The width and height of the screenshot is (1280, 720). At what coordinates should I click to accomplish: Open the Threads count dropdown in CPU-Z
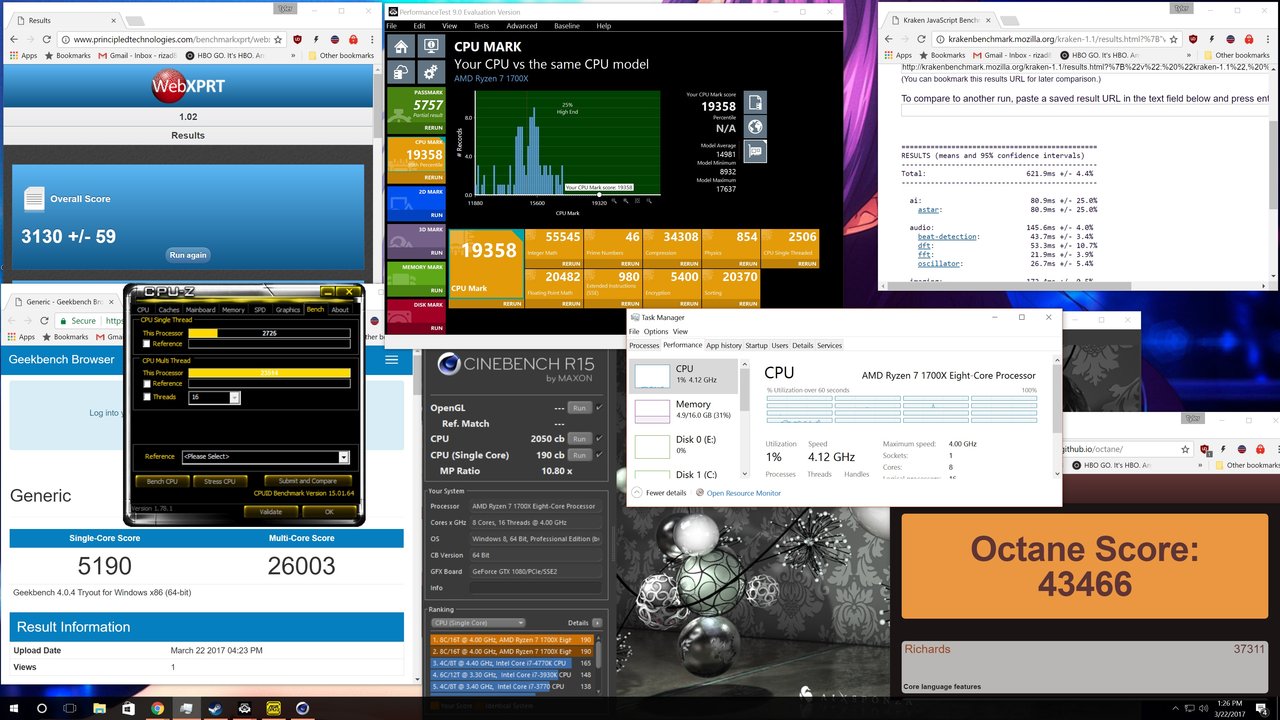pyautogui.click(x=235, y=398)
